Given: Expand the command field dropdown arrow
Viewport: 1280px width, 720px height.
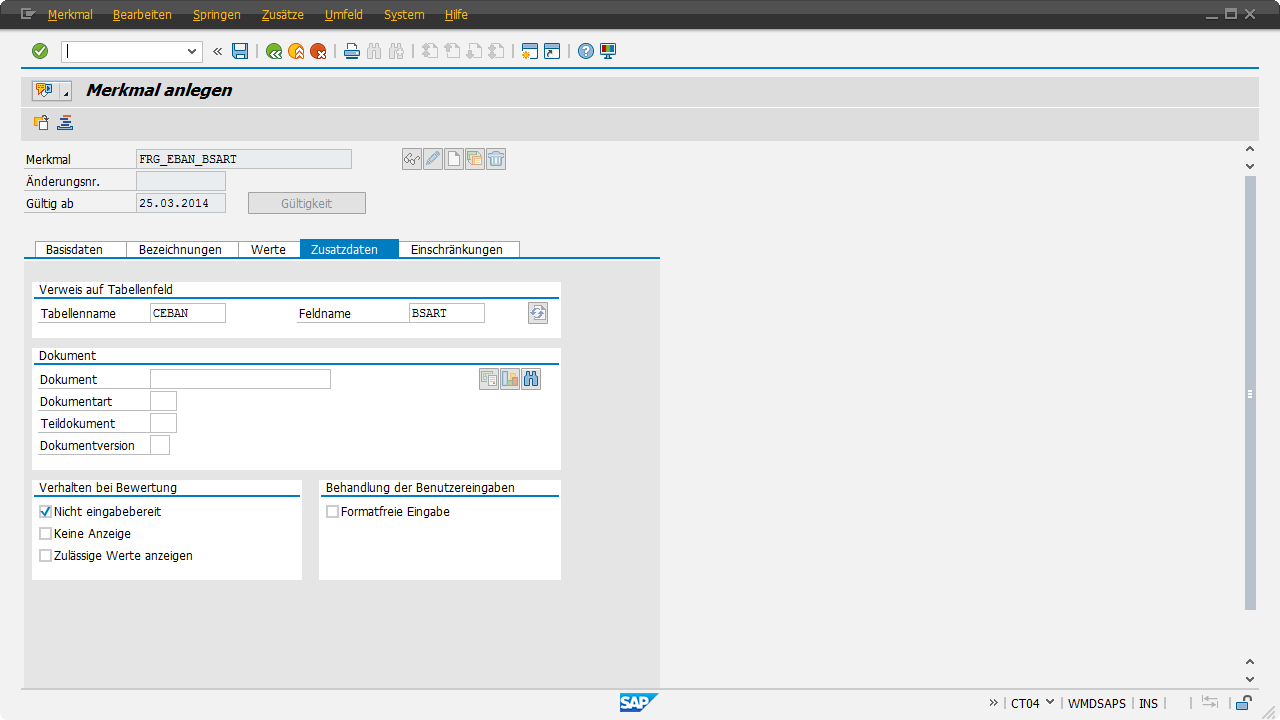Looking at the screenshot, I should pyautogui.click(x=193, y=51).
